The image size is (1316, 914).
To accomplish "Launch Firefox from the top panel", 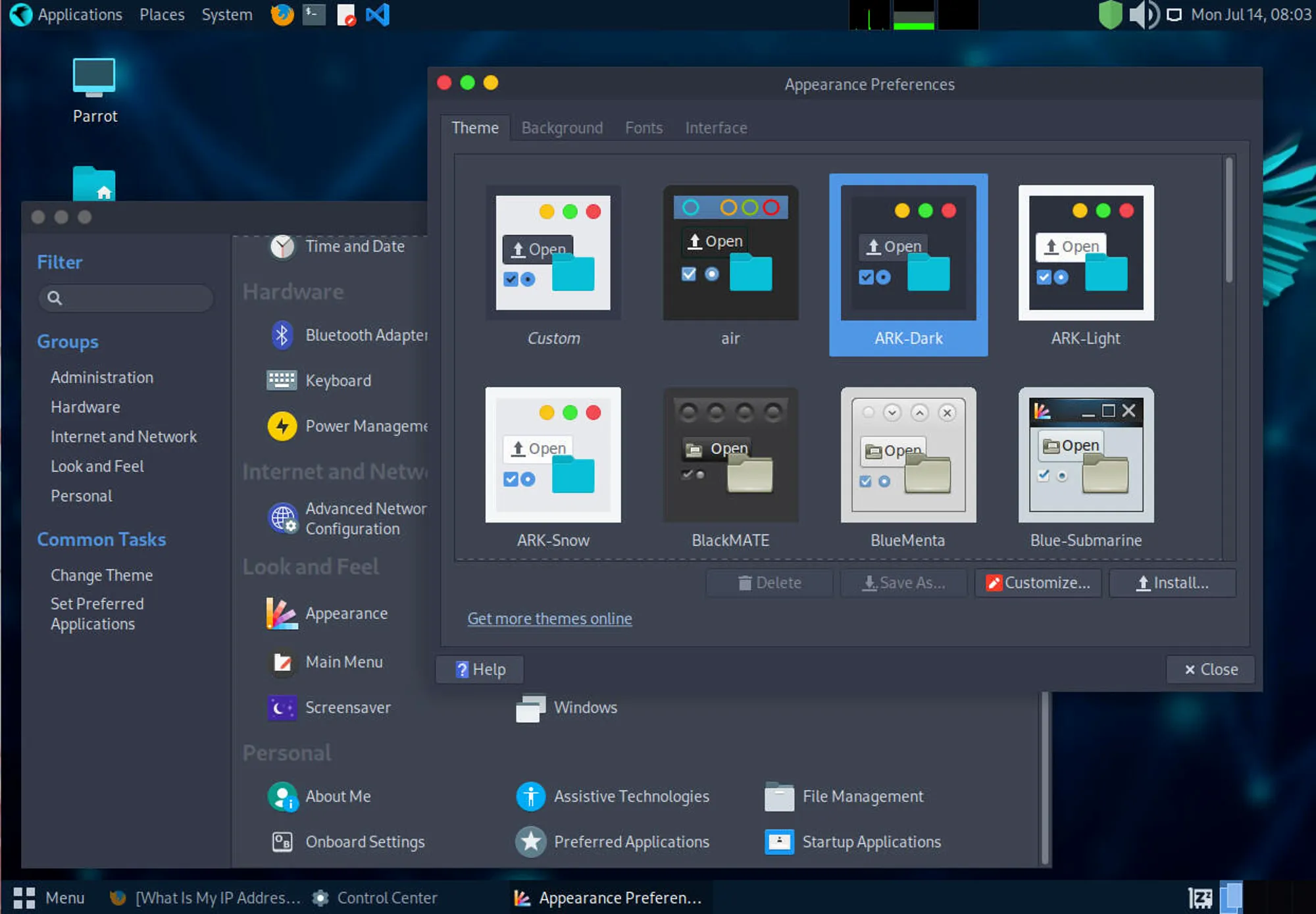I will (x=282, y=14).
